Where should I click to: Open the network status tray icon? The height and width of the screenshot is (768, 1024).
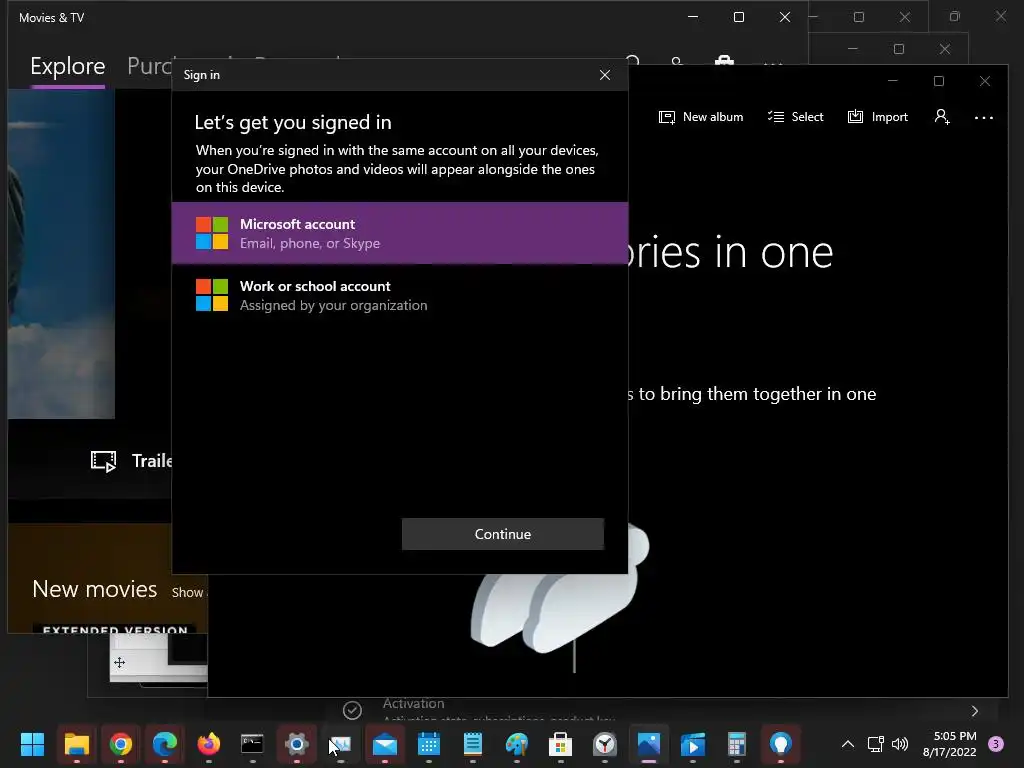(875, 744)
